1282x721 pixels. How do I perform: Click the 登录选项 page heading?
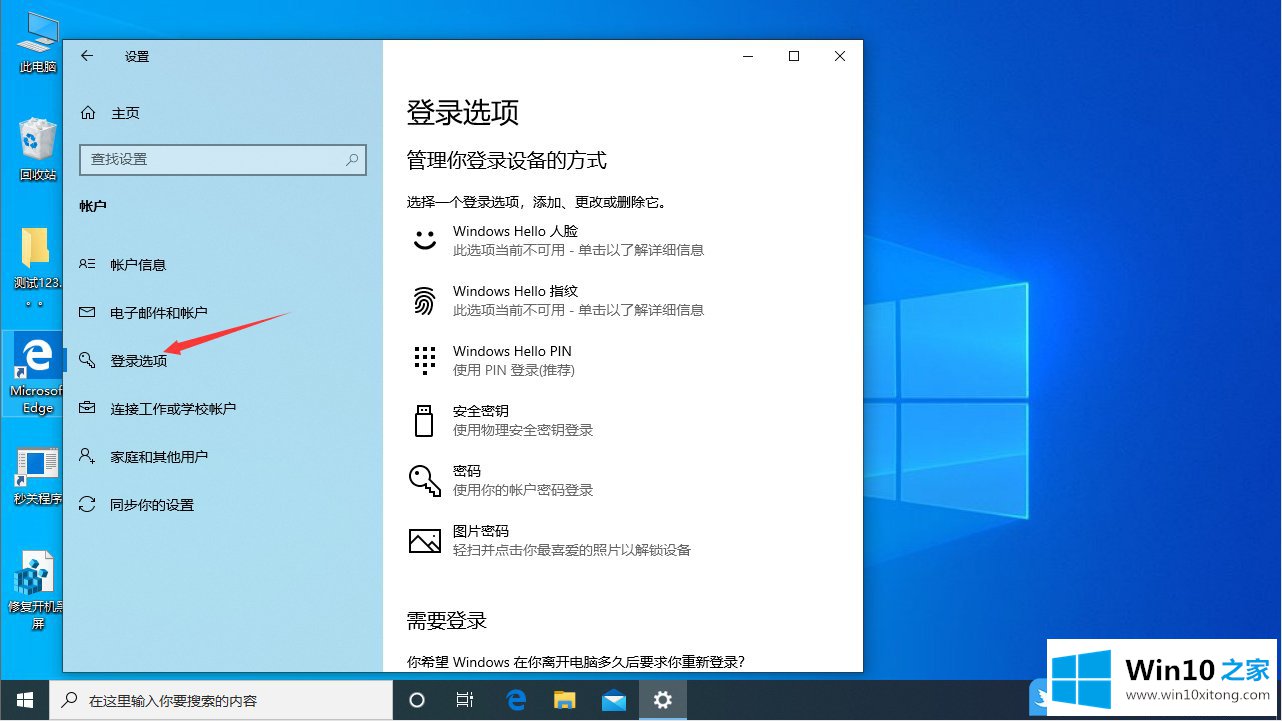(463, 112)
